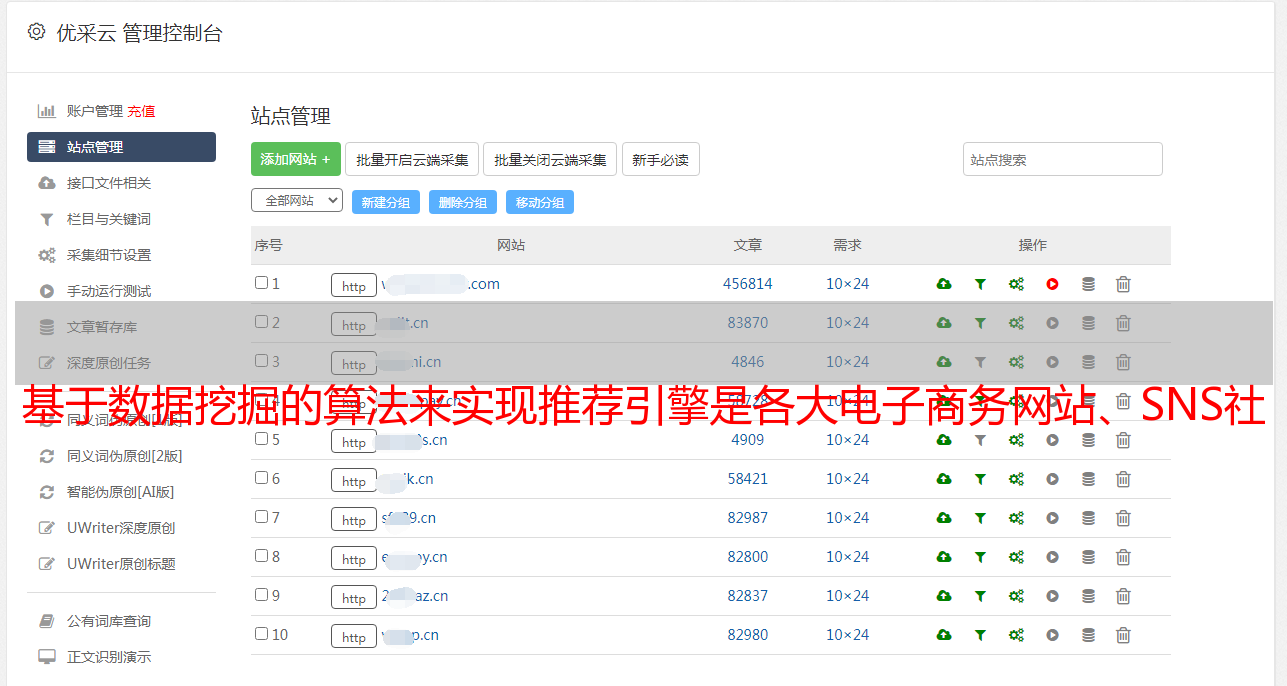Tick the checkbox for site row 6
The image size is (1287, 686).
click(x=261, y=478)
